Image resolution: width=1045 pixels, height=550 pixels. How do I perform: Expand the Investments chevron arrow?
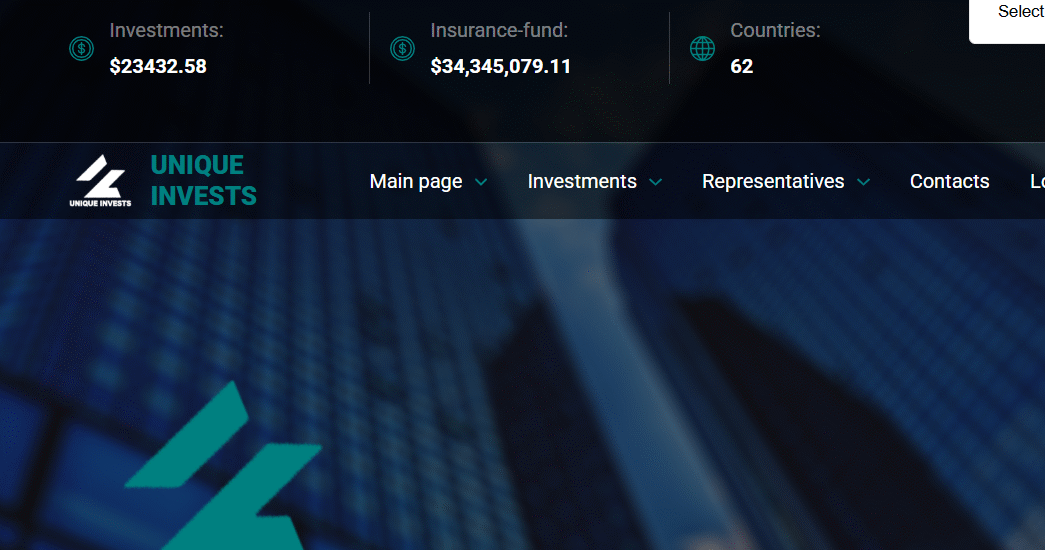coord(656,182)
